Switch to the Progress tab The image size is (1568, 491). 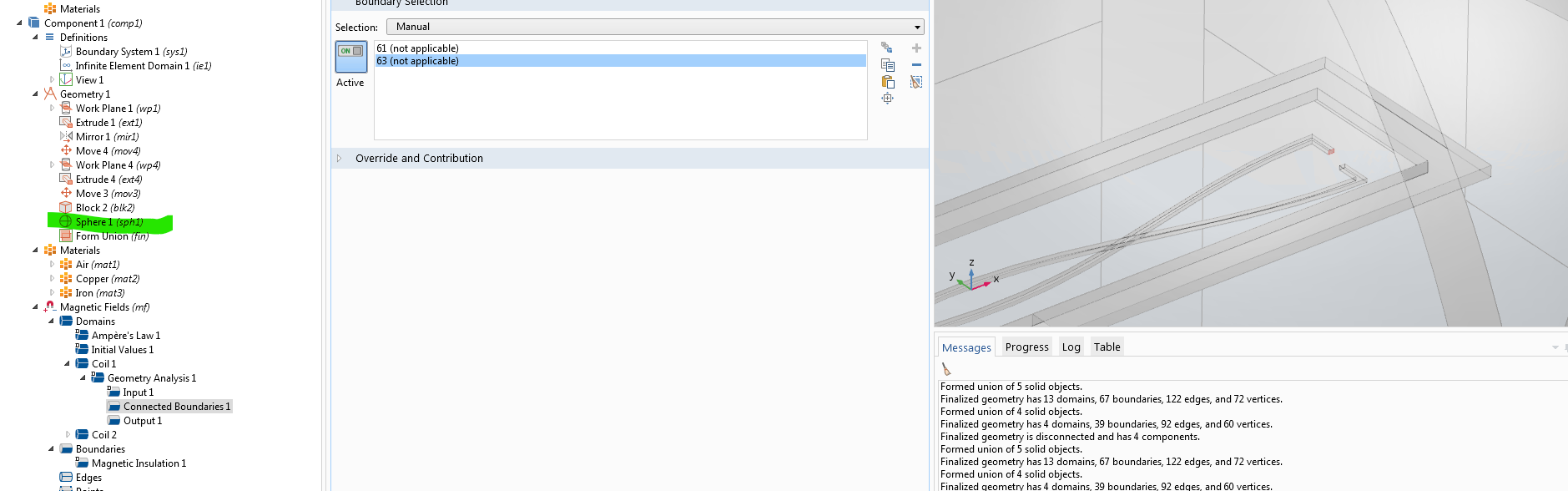click(x=1026, y=347)
